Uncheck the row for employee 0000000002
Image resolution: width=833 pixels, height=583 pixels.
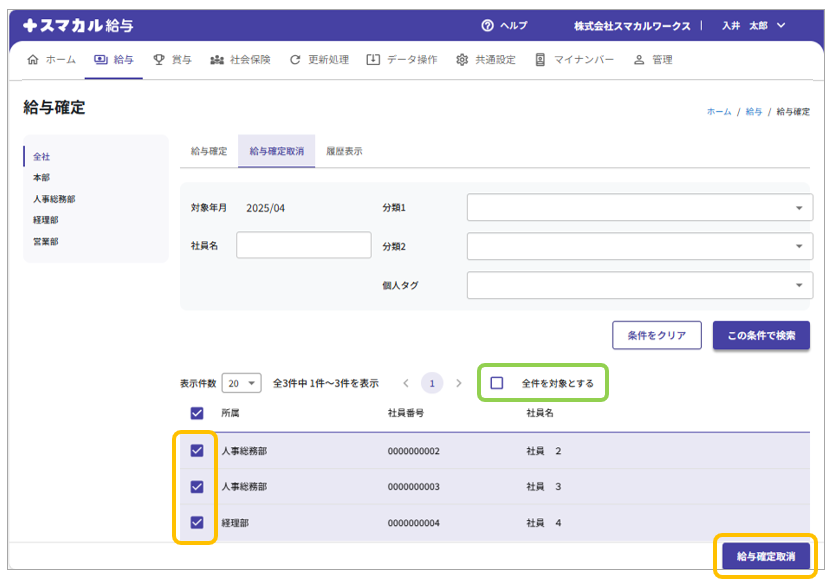click(x=197, y=451)
